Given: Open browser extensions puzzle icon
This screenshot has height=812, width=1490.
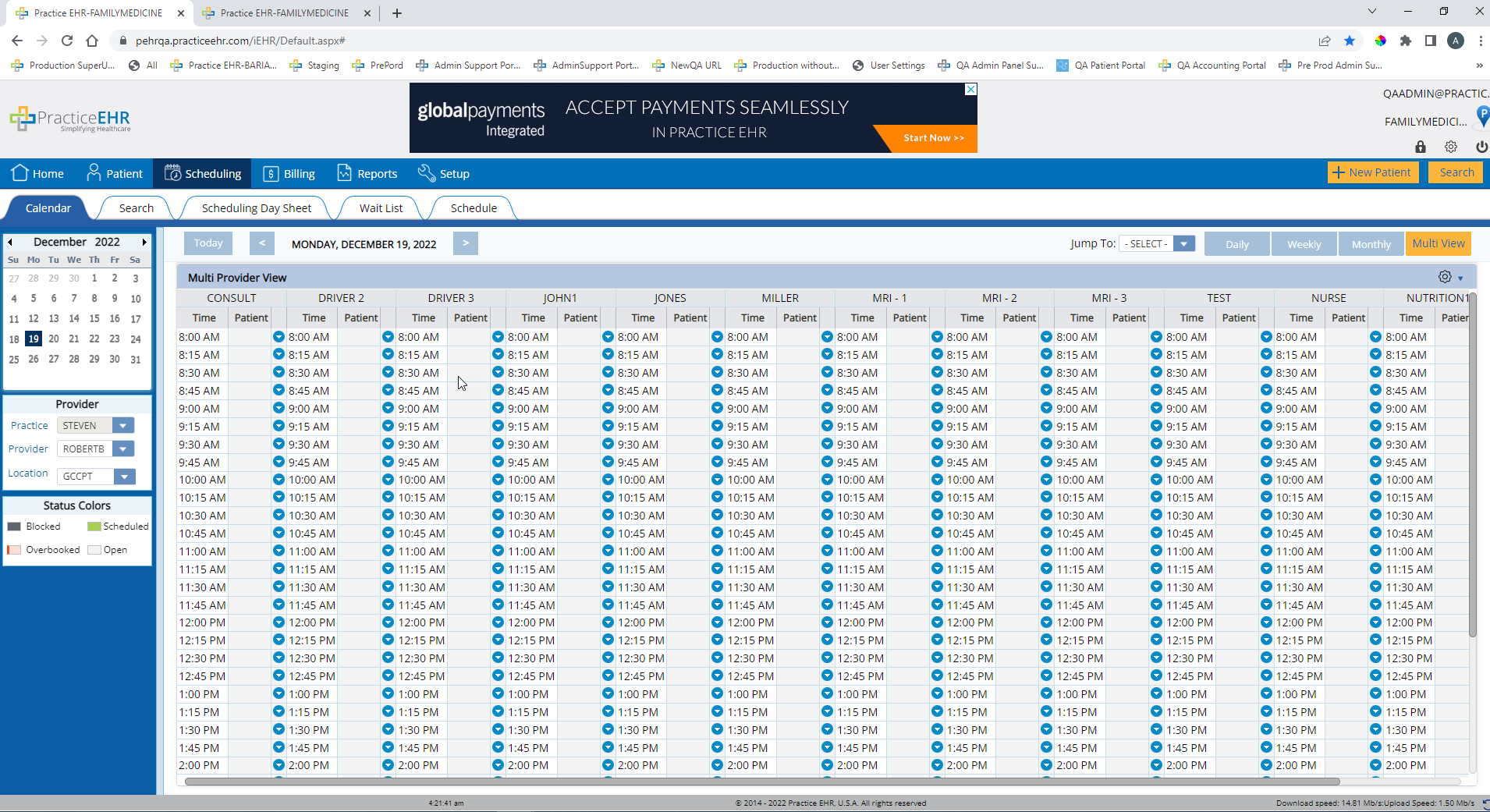Looking at the screenshot, I should click(x=1406, y=41).
